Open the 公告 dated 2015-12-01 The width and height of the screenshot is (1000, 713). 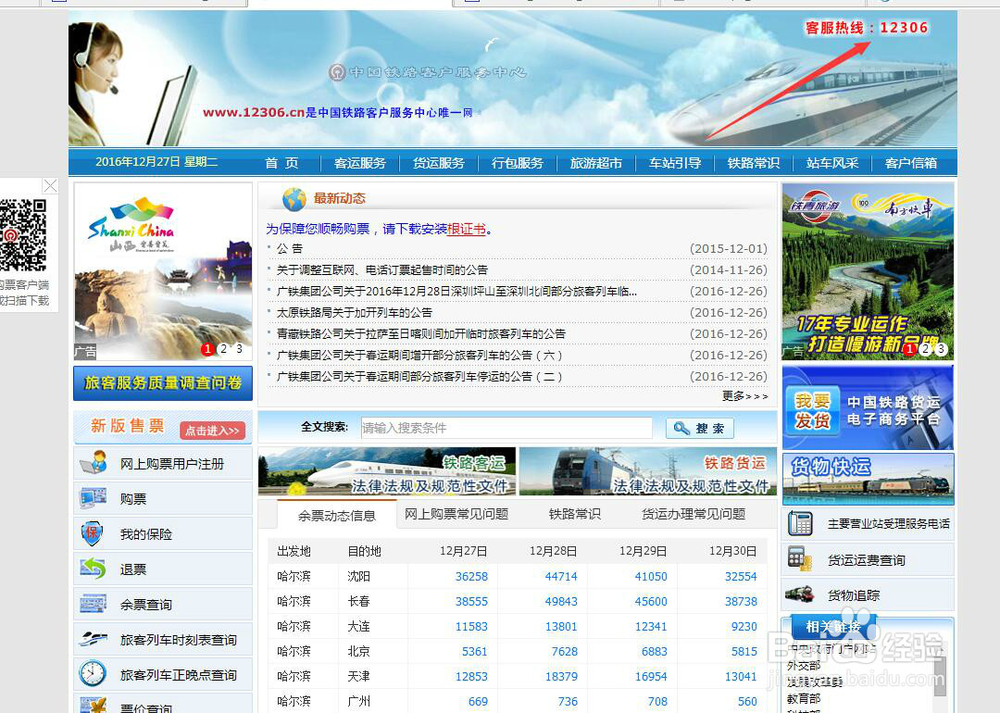[x=290, y=249]
